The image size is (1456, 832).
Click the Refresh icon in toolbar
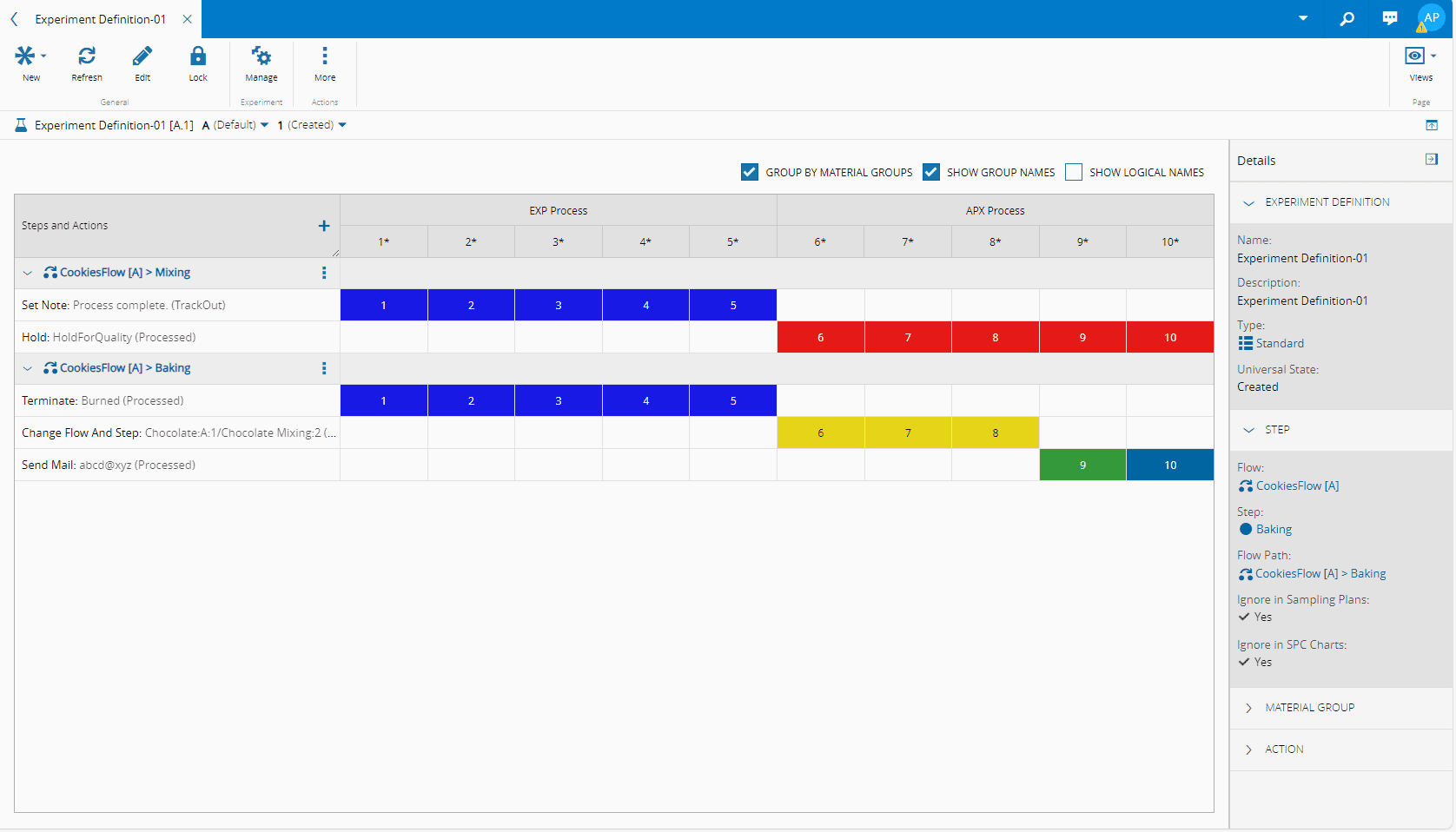click(87, 56)
